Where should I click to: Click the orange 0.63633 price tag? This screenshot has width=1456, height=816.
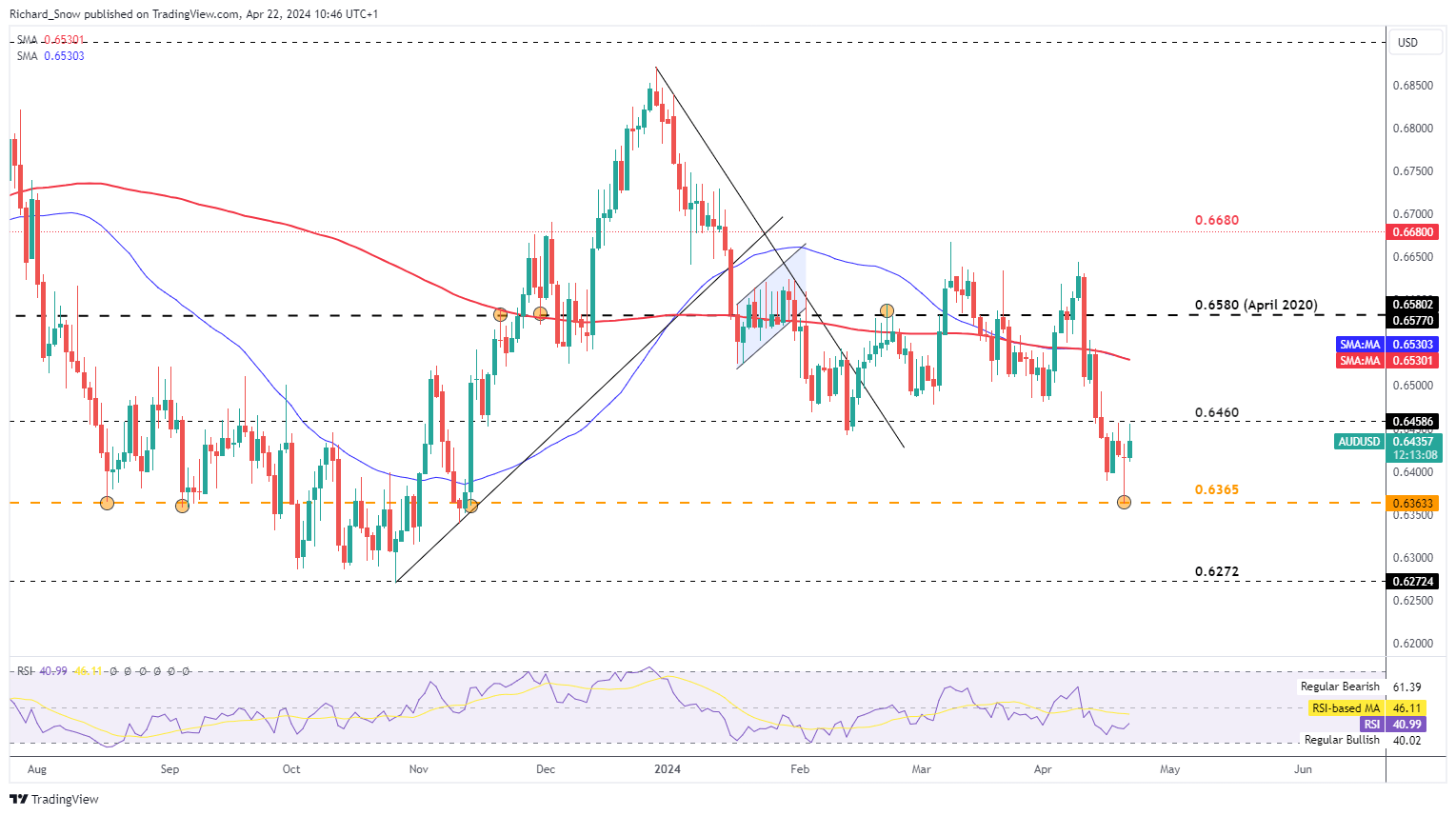(x=1413, y=504)
